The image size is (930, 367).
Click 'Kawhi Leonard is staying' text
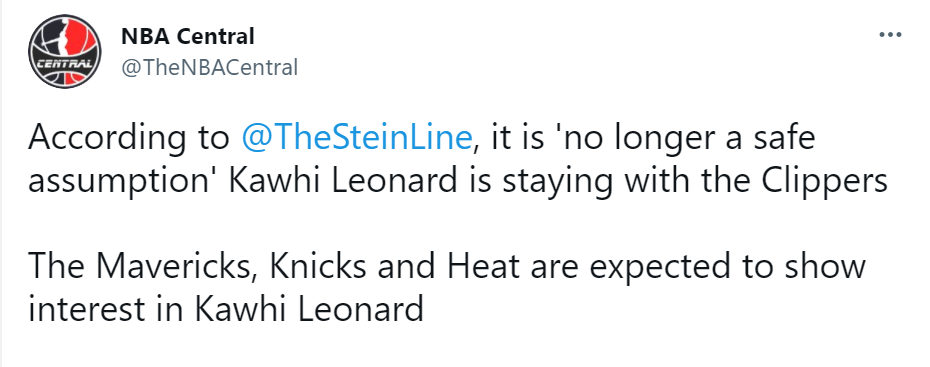[420, 183]
